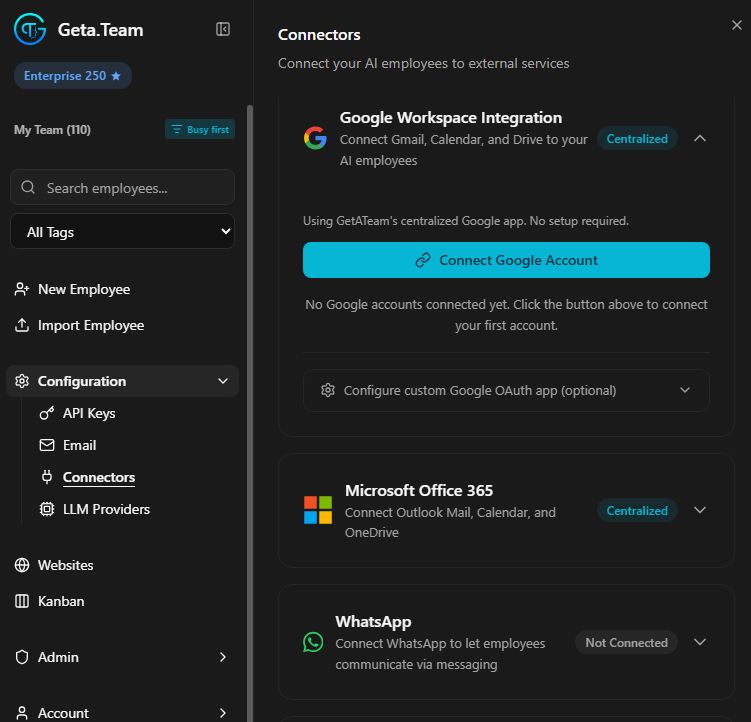Click the LLM Providers chip icon
The width and height of the screenshot is (751, 722).
tap(46, 509)
